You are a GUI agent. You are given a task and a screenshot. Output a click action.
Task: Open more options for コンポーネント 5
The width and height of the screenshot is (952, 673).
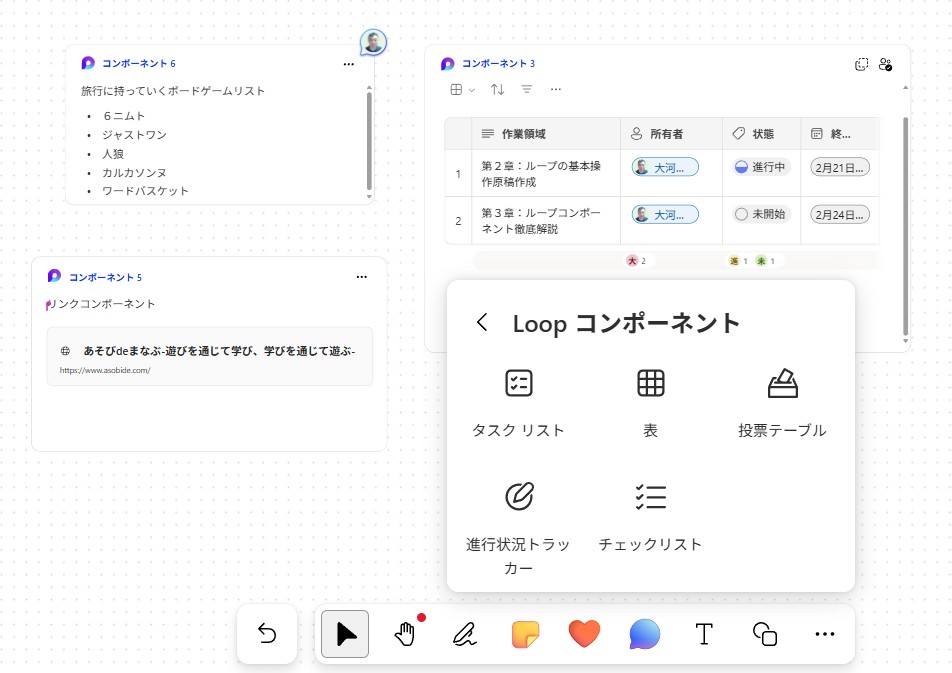click(362, 277)
